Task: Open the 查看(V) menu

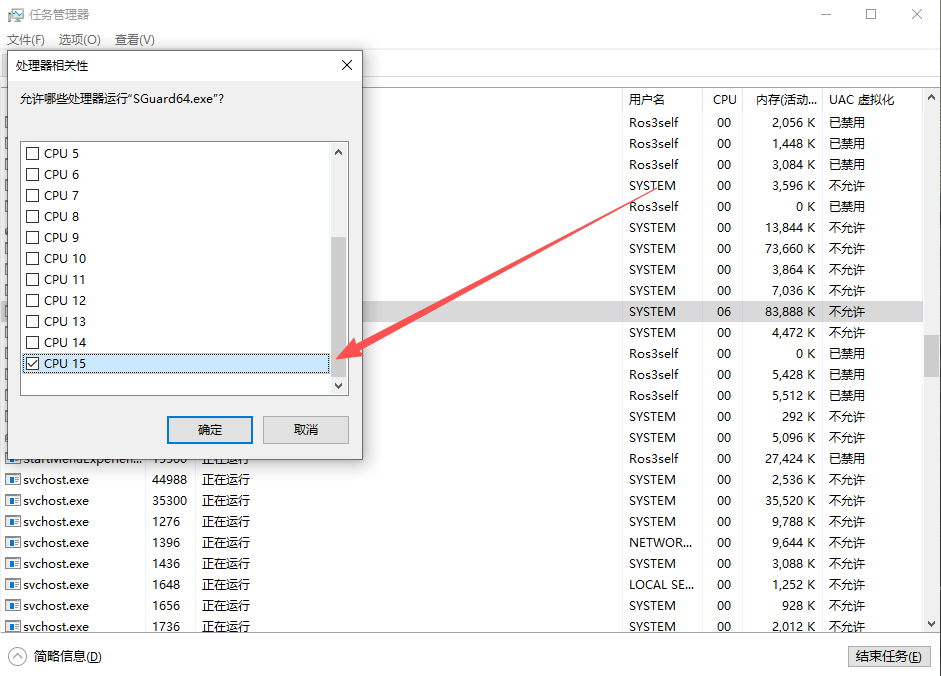Action: pos(134,40)
